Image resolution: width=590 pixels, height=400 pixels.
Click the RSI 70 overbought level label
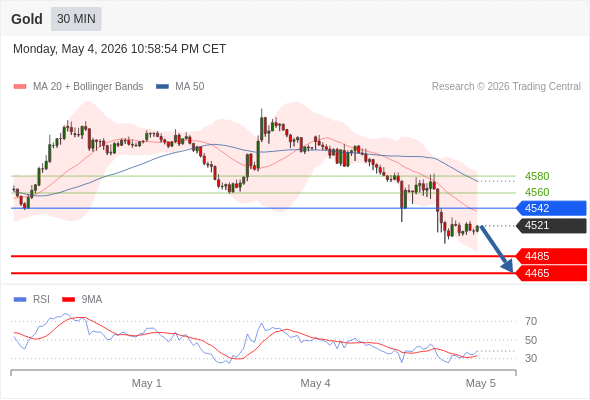coord(531,321)
